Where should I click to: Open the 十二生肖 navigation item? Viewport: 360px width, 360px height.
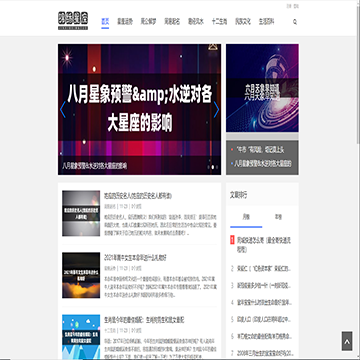pos(219,22)
